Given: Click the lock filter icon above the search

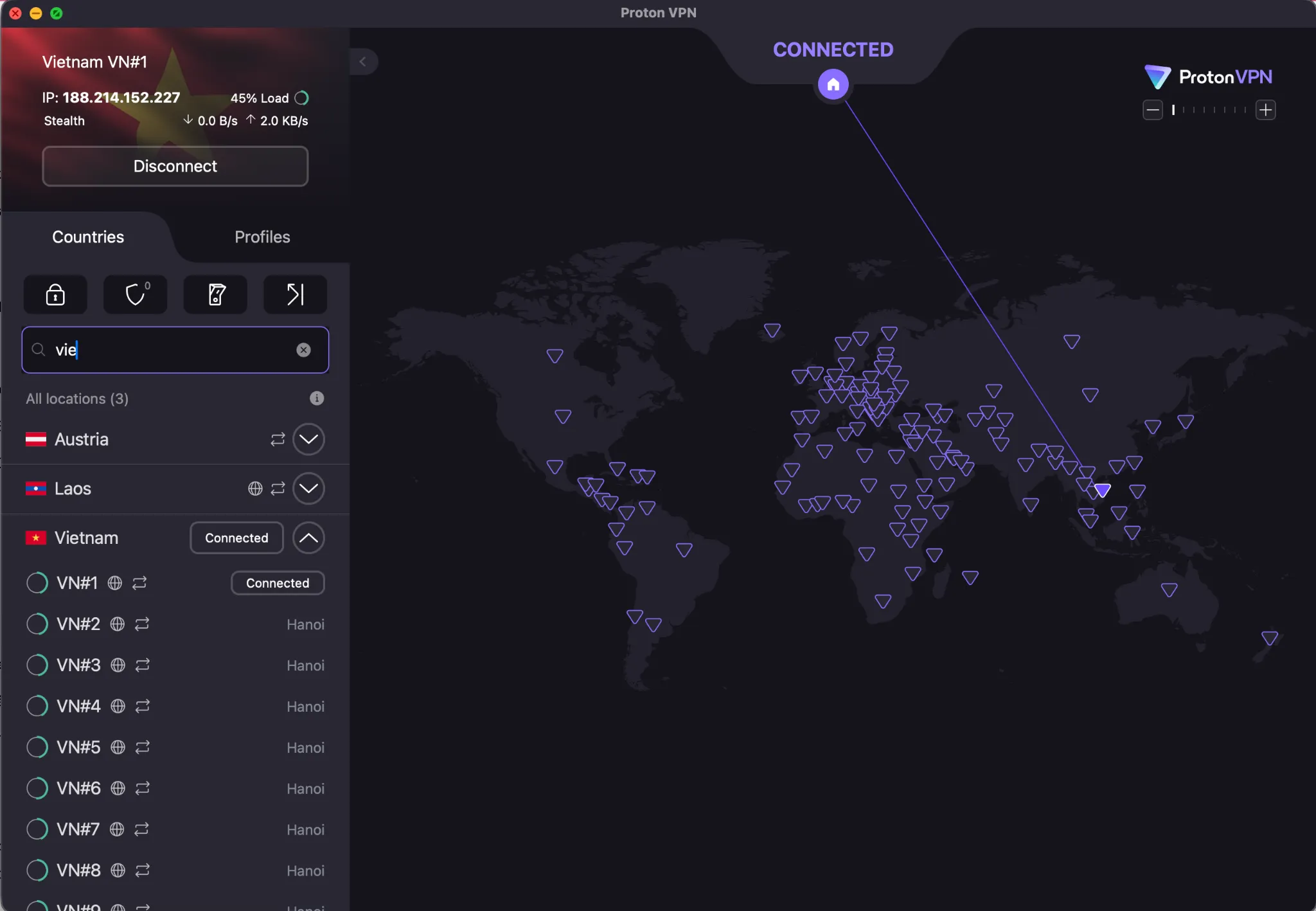Looking at the screenshot, I should click(x=55, y=294).
